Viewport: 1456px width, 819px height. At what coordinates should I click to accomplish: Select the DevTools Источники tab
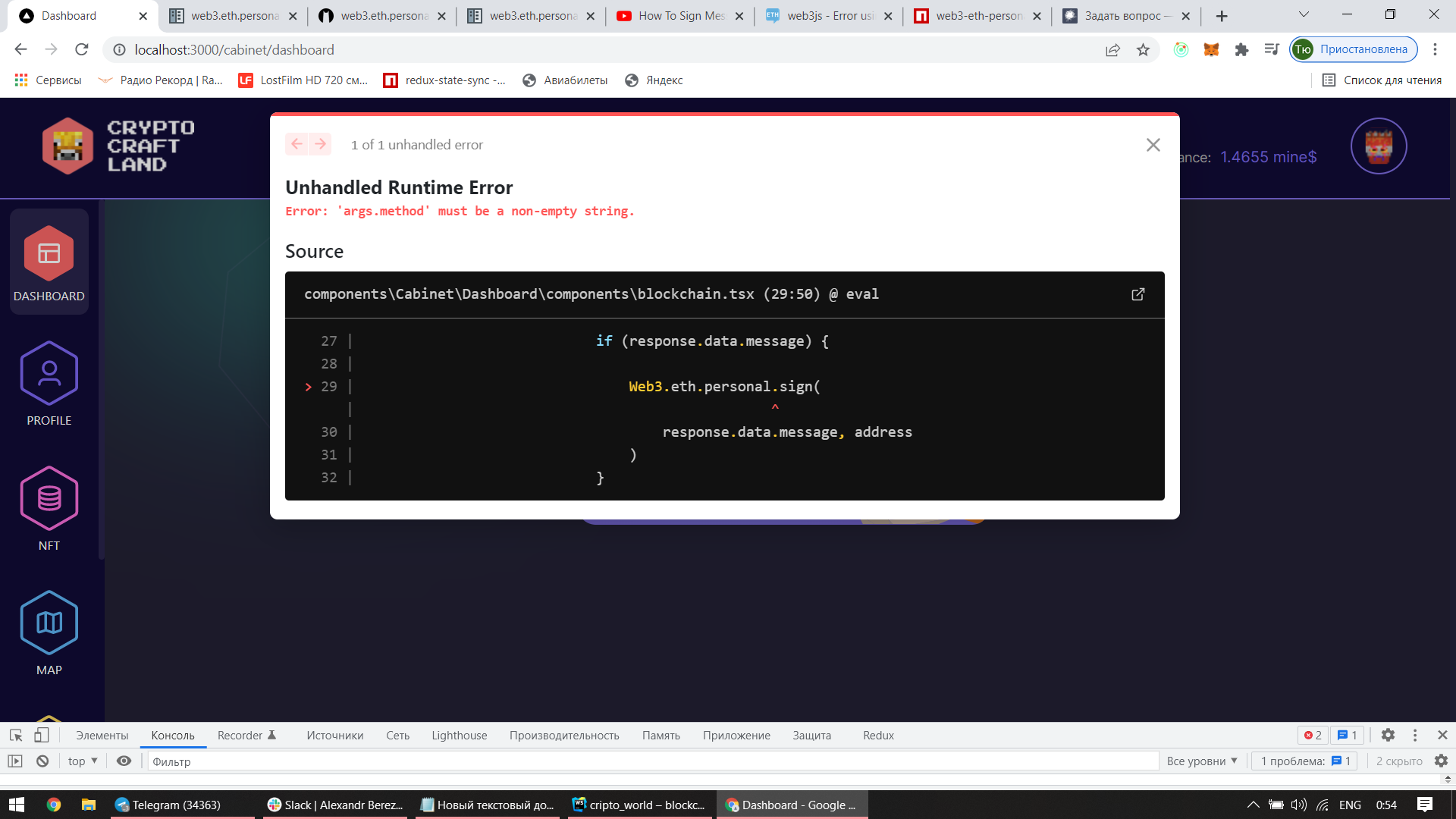click(x=335, y=736)
